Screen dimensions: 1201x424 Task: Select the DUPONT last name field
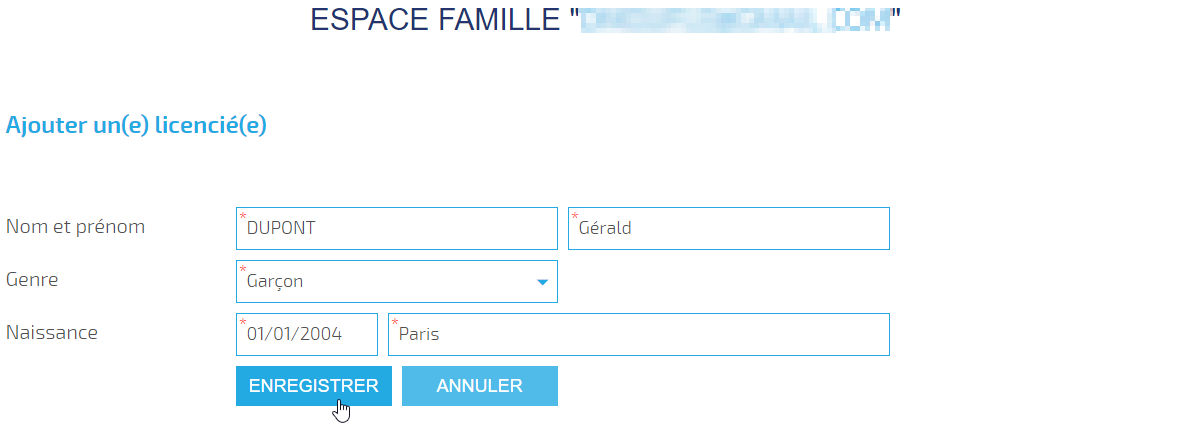[x=397, y=228]
